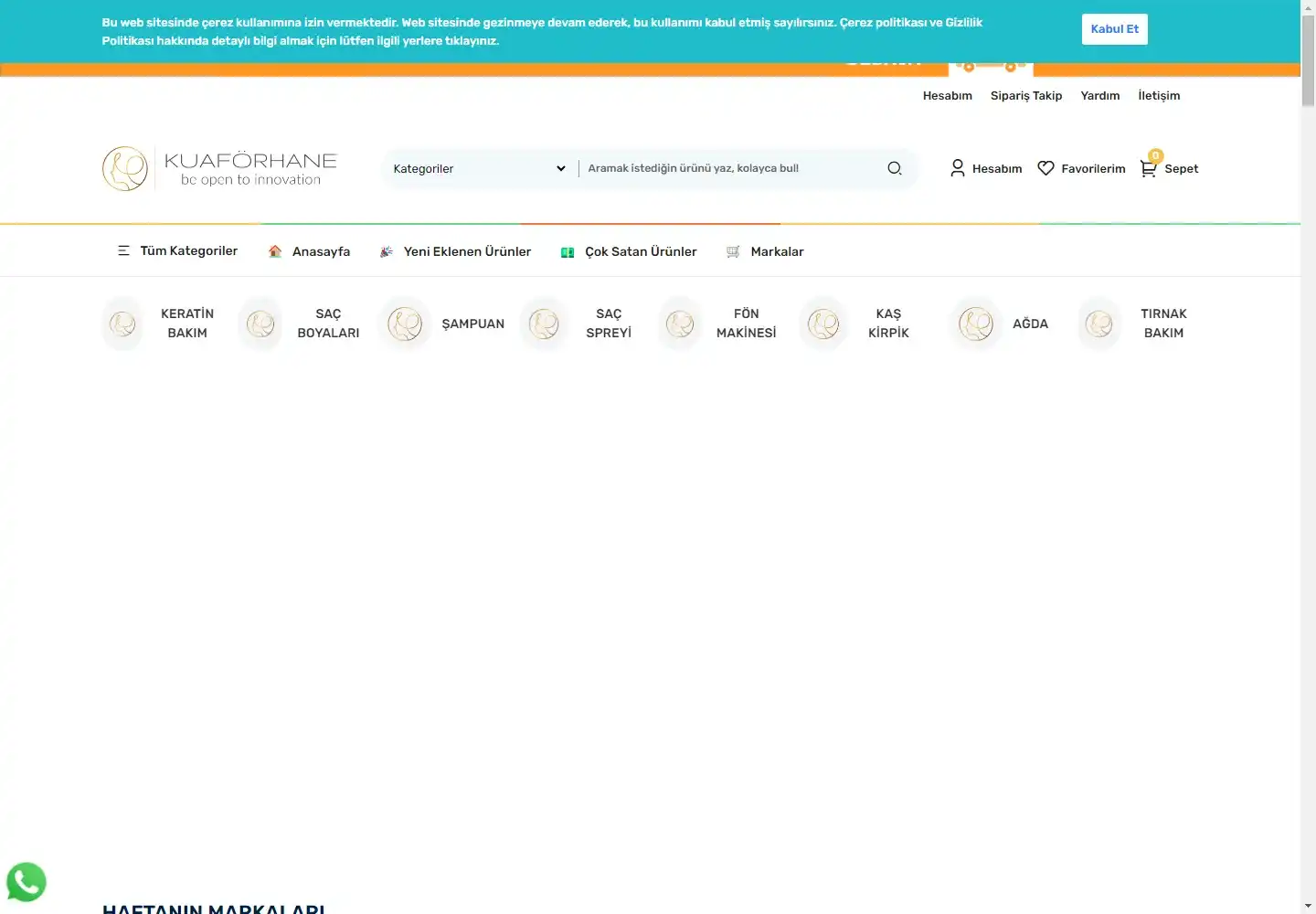This screenshot has height=914, width=1316.
Task: Open the Yardım help link
Action: pyautogui.click(x=1099, y=95)
